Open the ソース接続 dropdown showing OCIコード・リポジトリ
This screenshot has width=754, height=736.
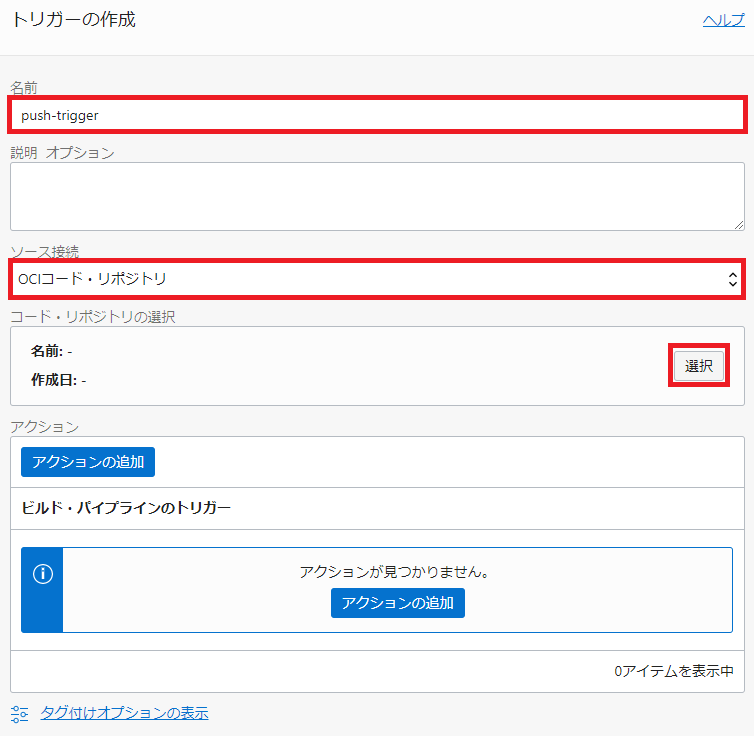point(377,279)
